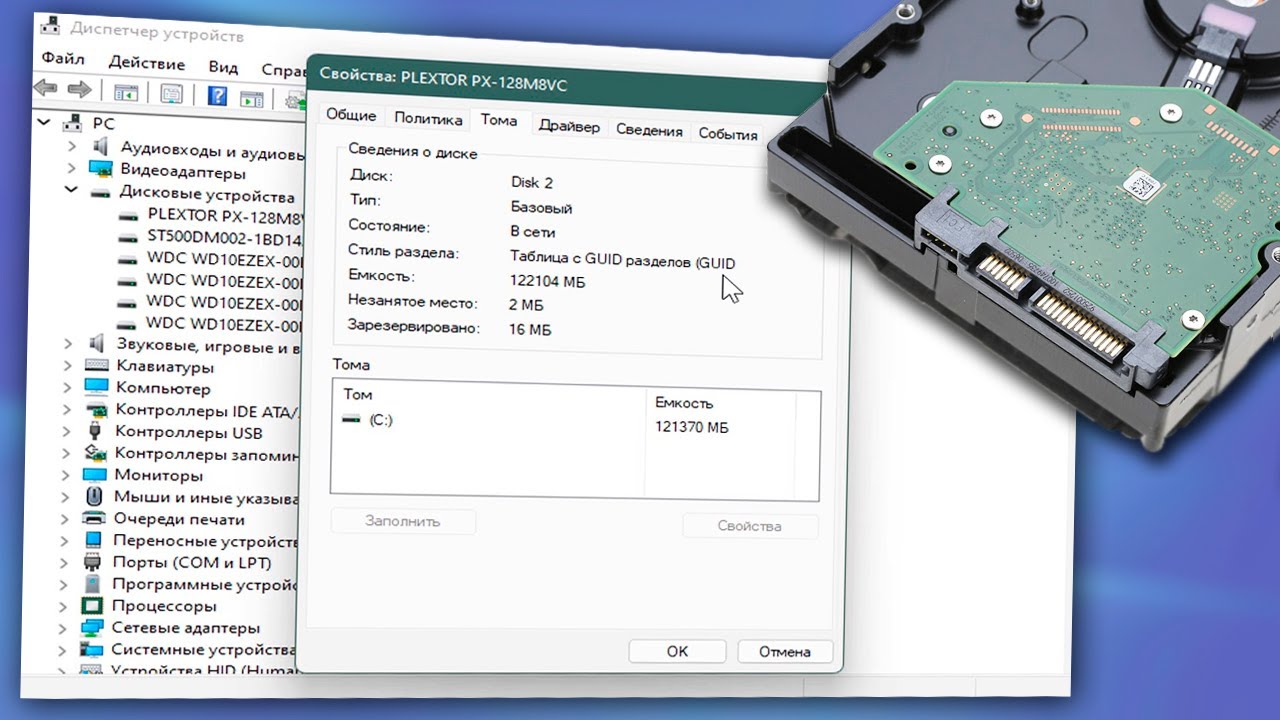
Task: Select the ST500DM002-1BD14 tree entry
Action: click(224, 239)
